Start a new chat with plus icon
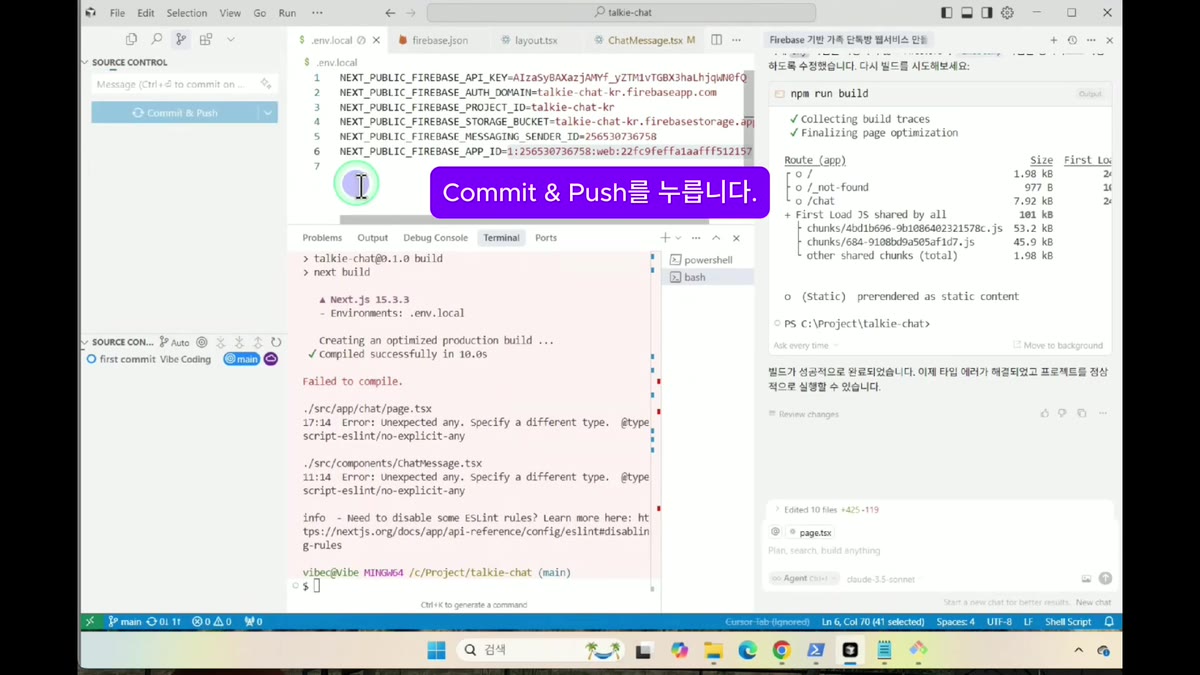This screenshot has width=1200, height=675. (1054, 40)
